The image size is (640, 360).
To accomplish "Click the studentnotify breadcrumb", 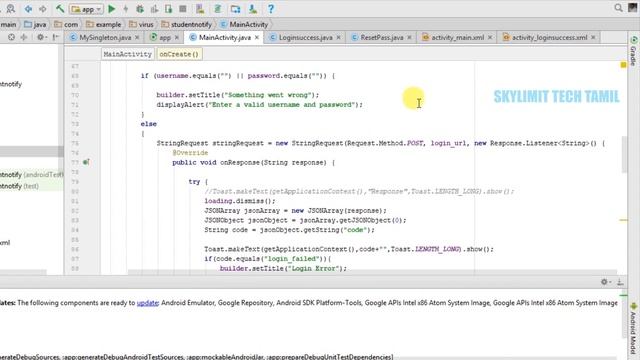I will point(187,24).
